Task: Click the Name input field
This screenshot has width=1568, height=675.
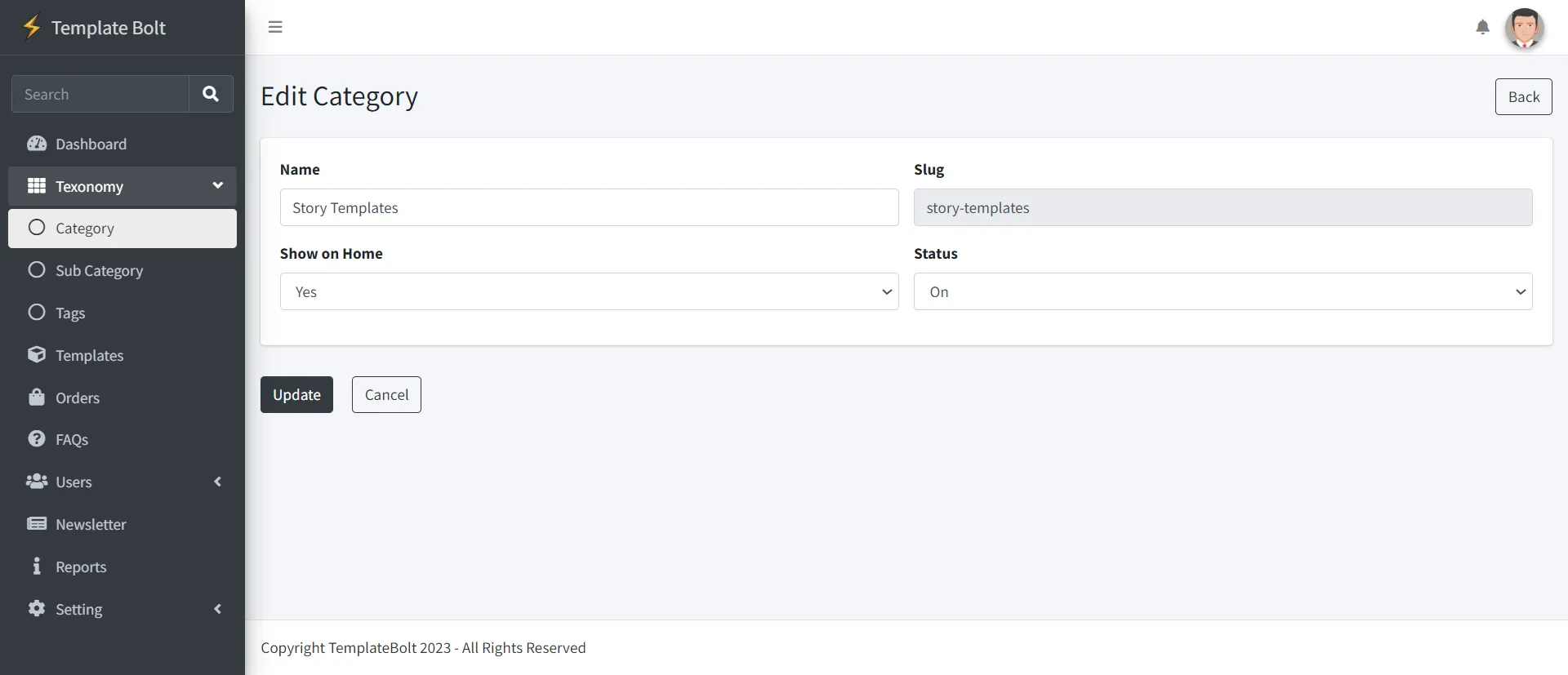Action: tap(589, 207)
